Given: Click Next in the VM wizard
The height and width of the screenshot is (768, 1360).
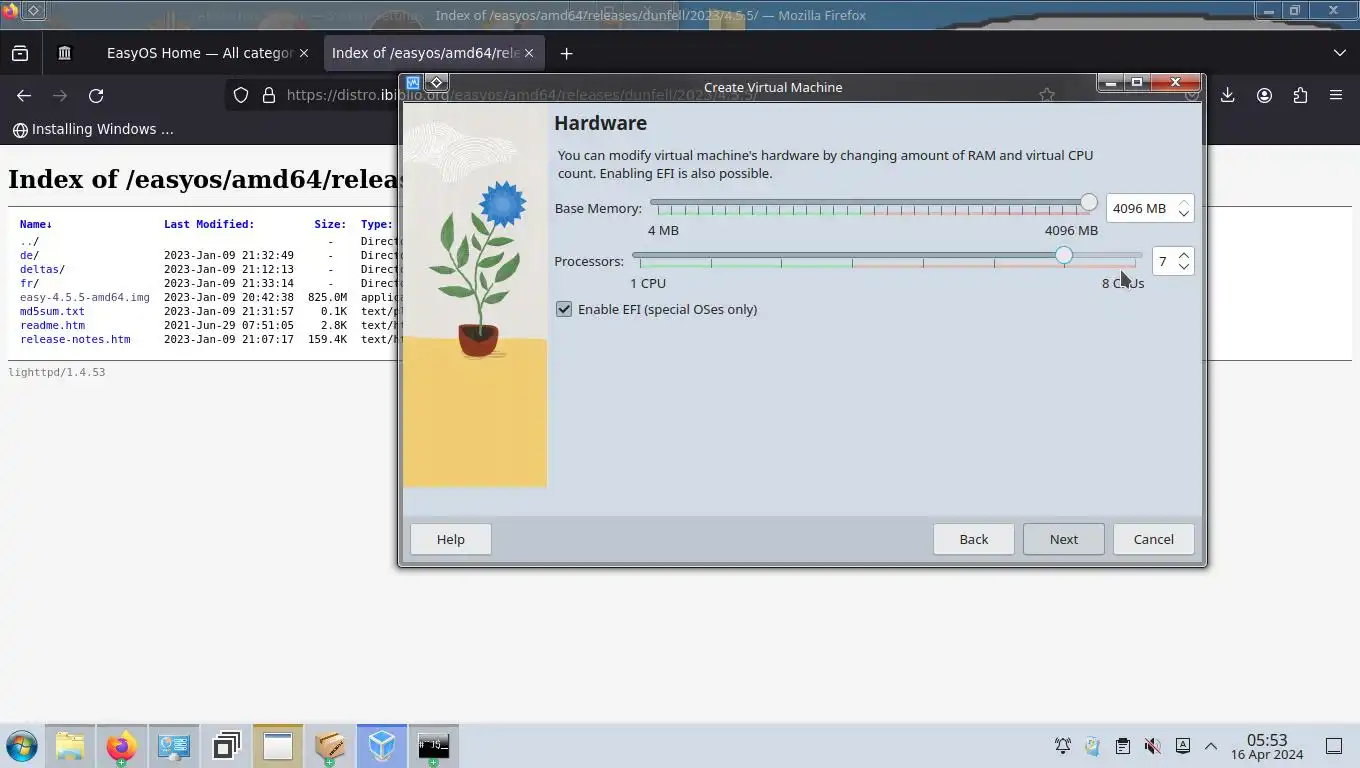Looking at the screenshot, I should coord(1064,539).
